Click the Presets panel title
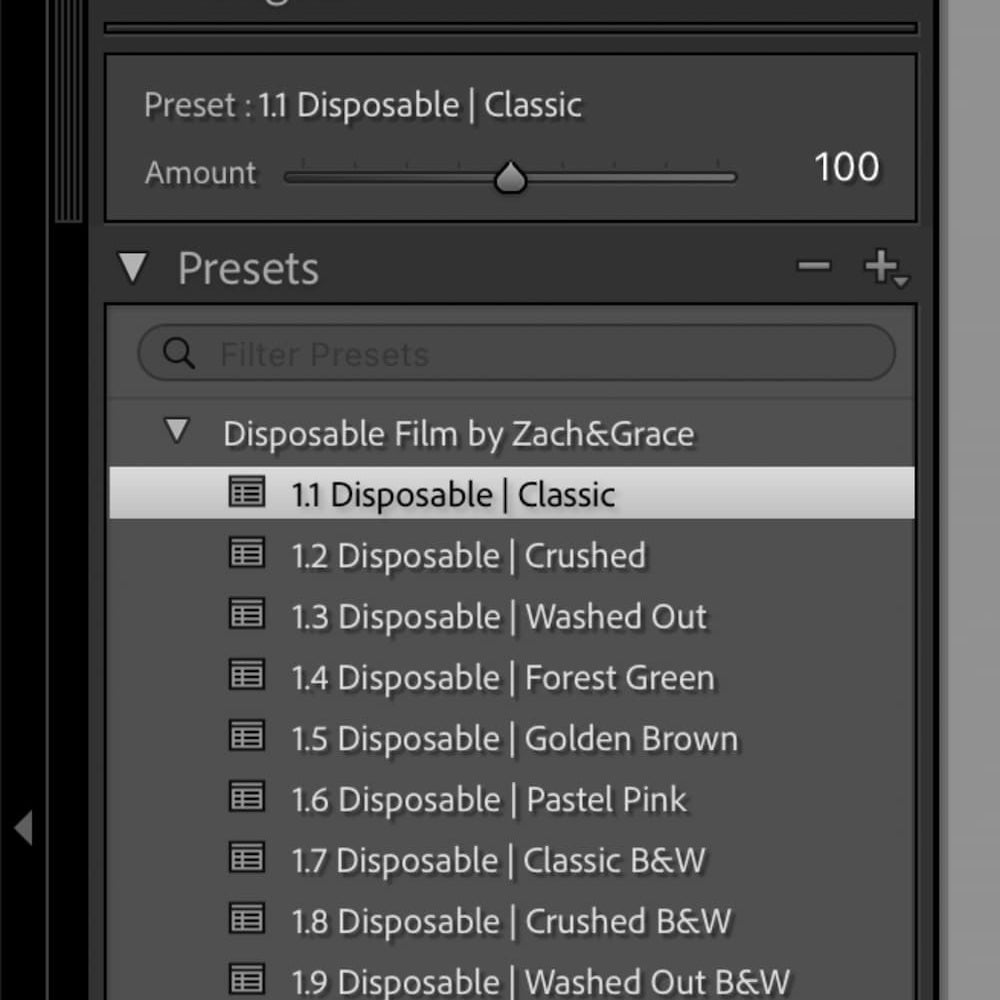The image size is (1000, 1000). (248, 269)
